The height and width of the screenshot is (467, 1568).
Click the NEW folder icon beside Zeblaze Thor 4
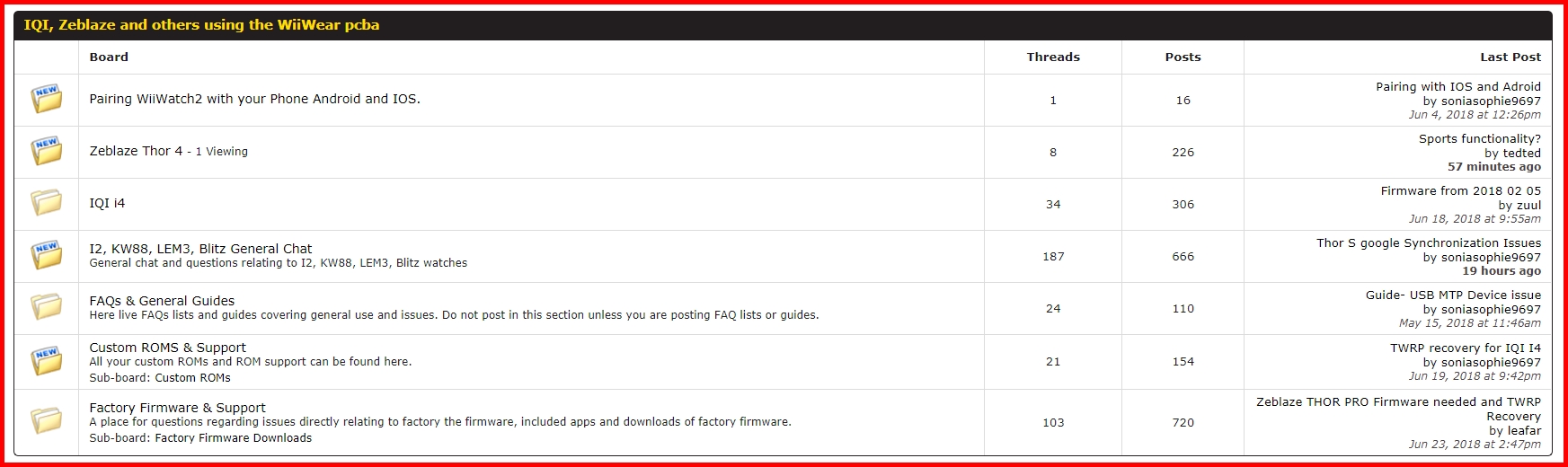47,151
